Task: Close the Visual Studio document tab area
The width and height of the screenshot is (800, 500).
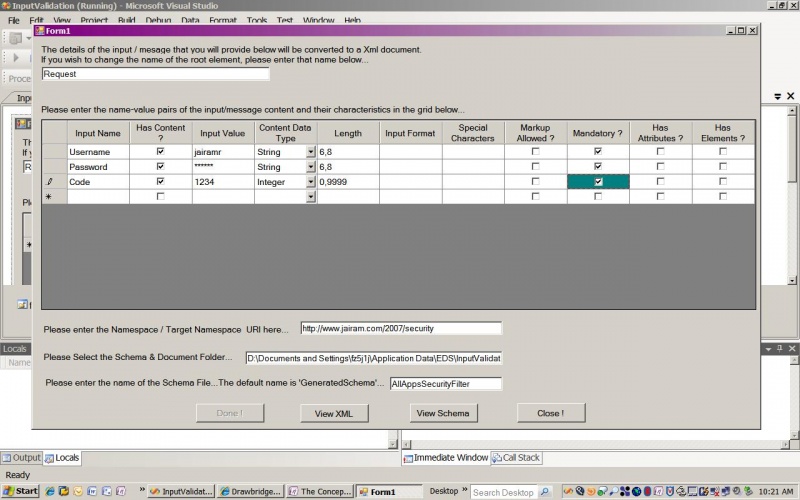Action: pyautogui.click(x=790, y=96)
